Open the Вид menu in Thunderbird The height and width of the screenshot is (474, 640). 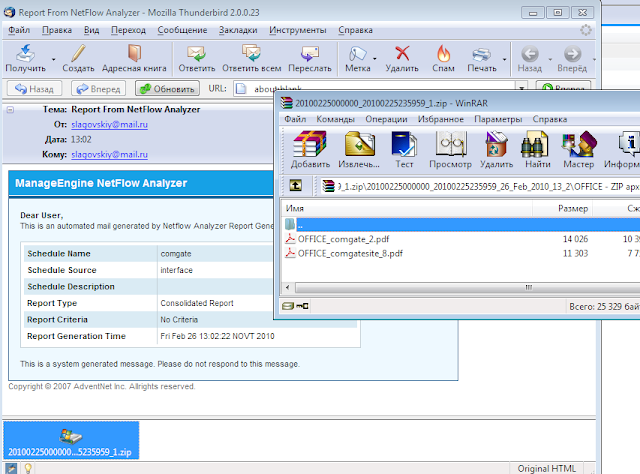point(91,30)
